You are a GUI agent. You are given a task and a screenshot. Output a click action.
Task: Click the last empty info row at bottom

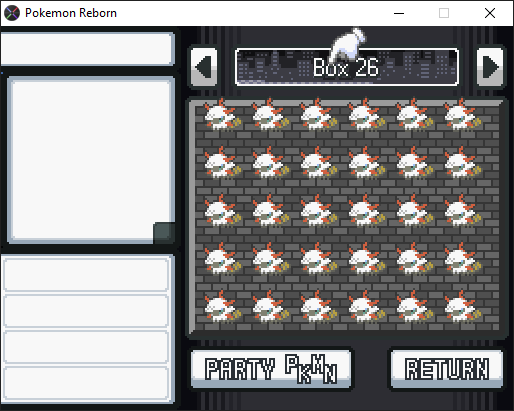click(x=87, y=383)
